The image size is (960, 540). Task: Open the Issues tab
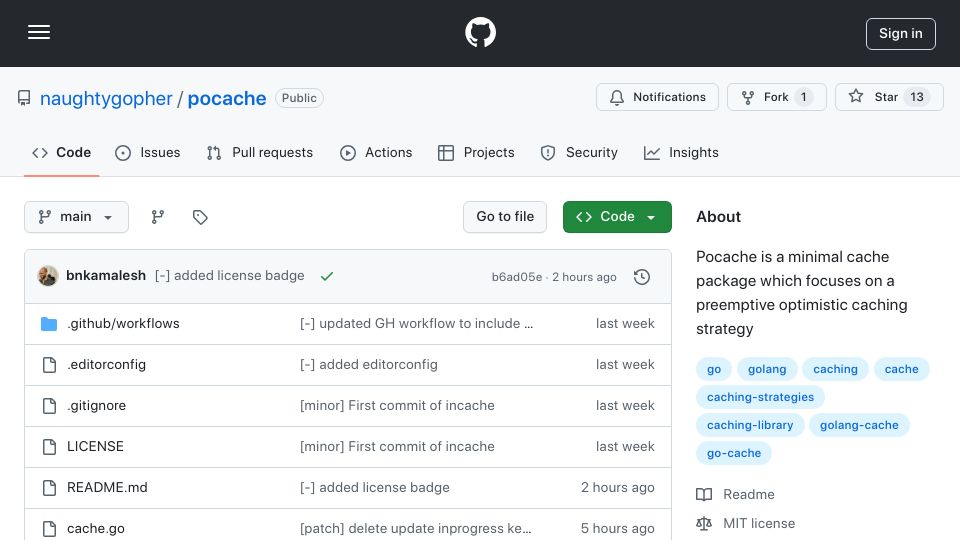point(148,152)
